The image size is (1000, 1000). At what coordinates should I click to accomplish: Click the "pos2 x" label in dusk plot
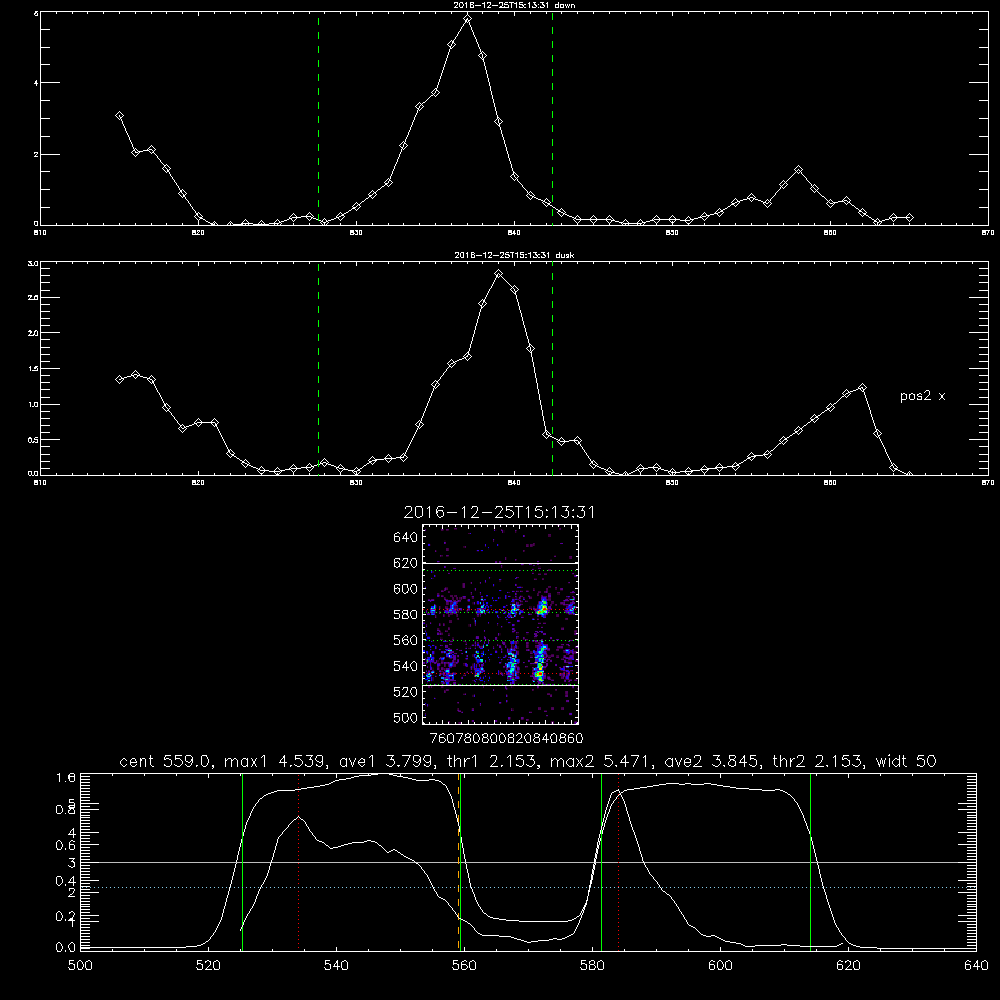pyautogui.click(x=922, y=396)
